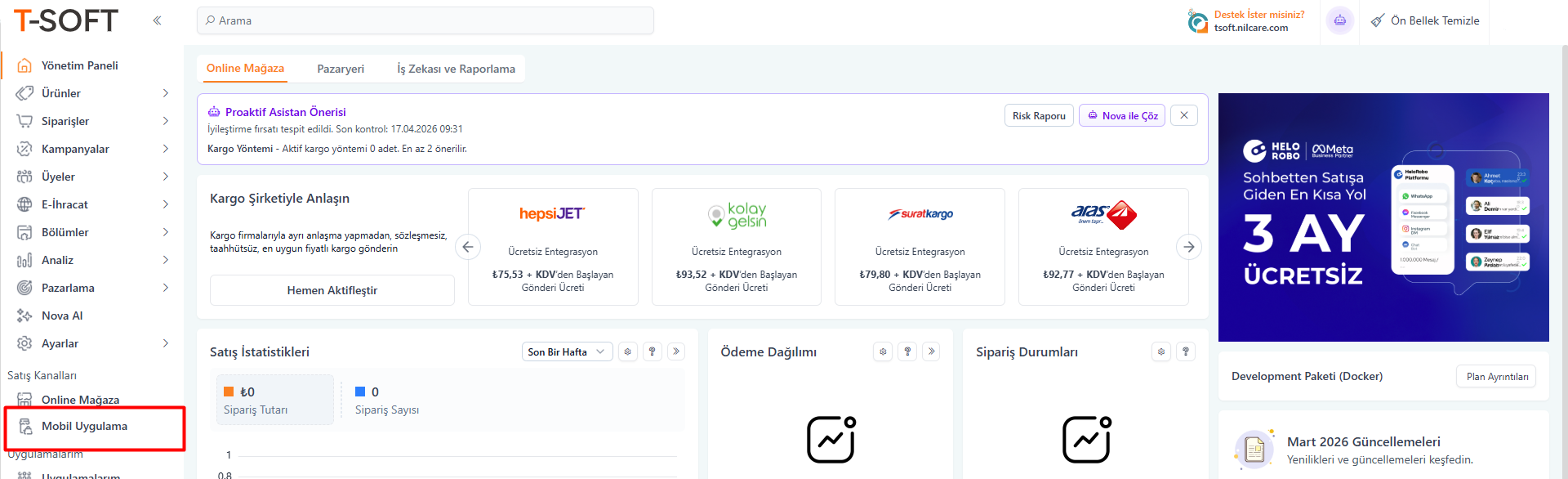Click the Kampanyalar discount icon
1568x479 pixels.
point(24,149)
